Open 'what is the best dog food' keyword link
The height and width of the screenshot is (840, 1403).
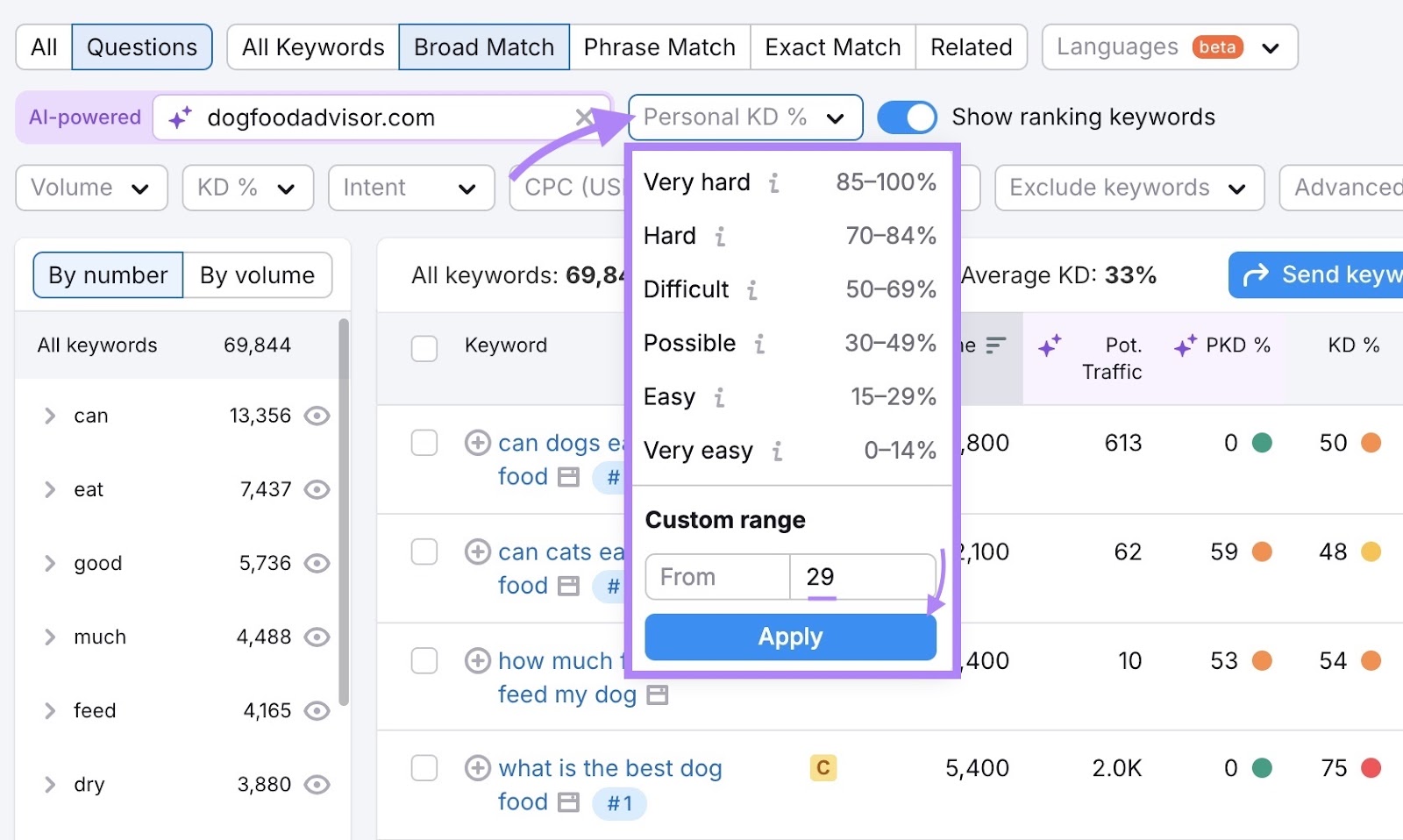tap(610, 785)
